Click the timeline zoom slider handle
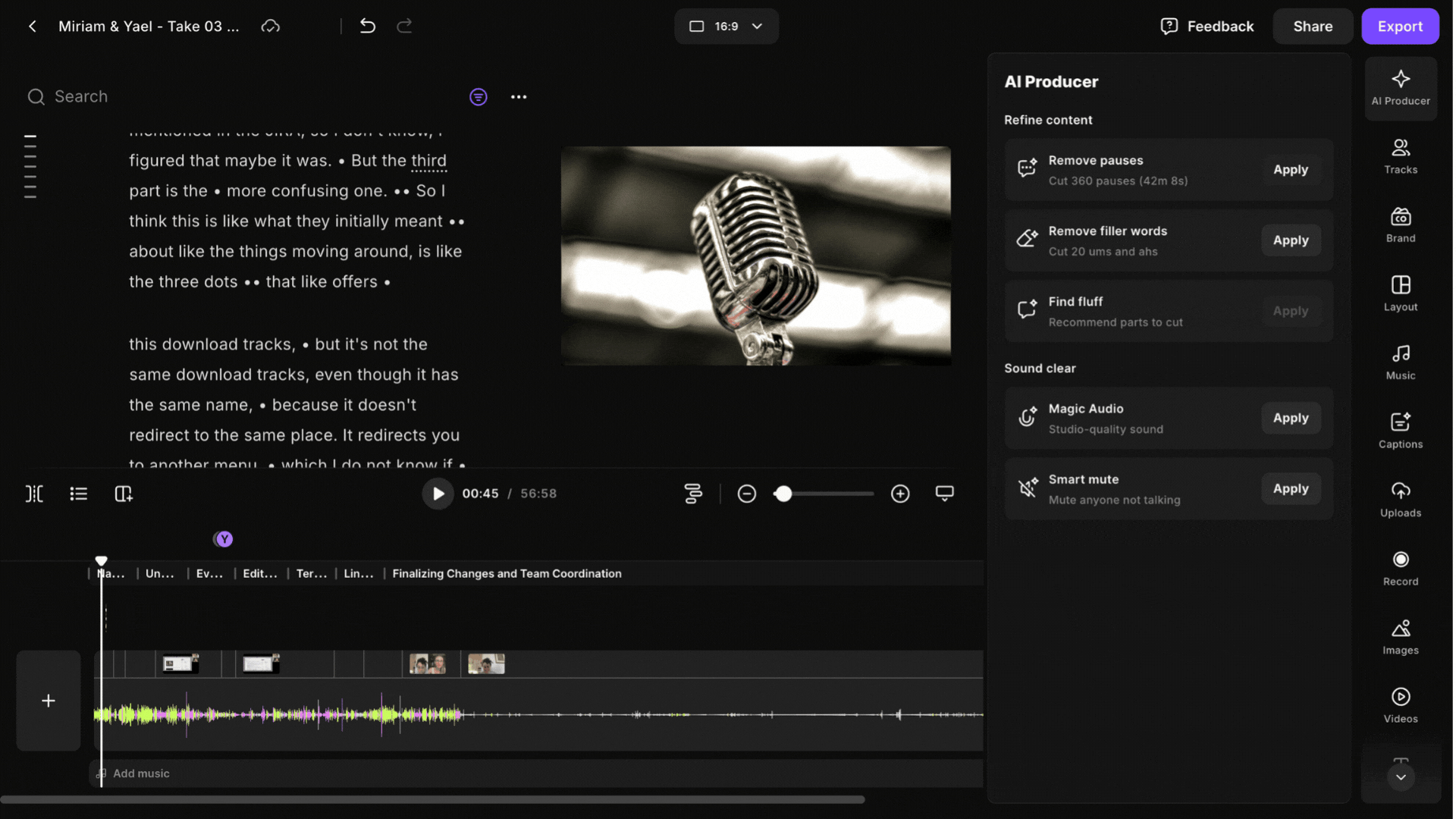 pyautogui.click(x=783, y=494)
